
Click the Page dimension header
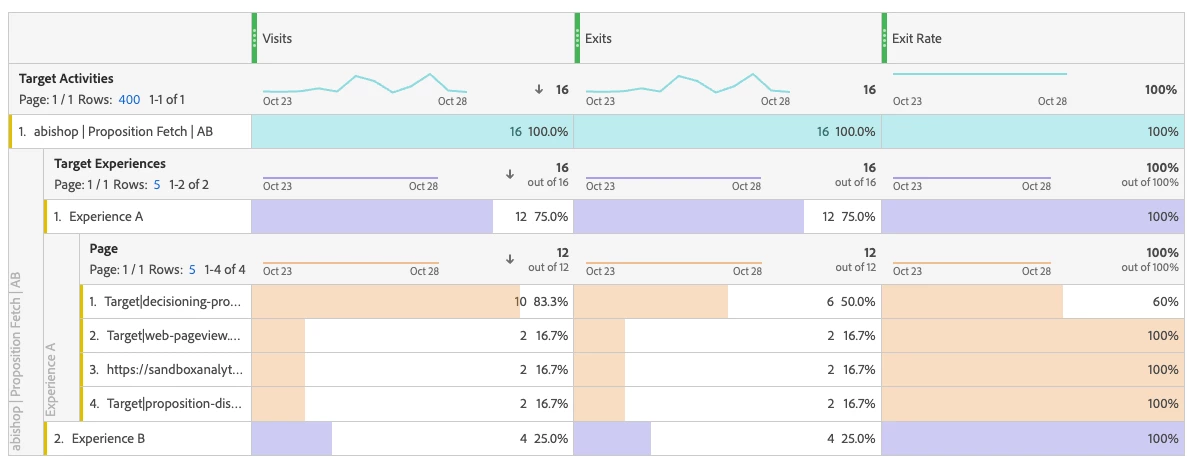coord(103,248)
